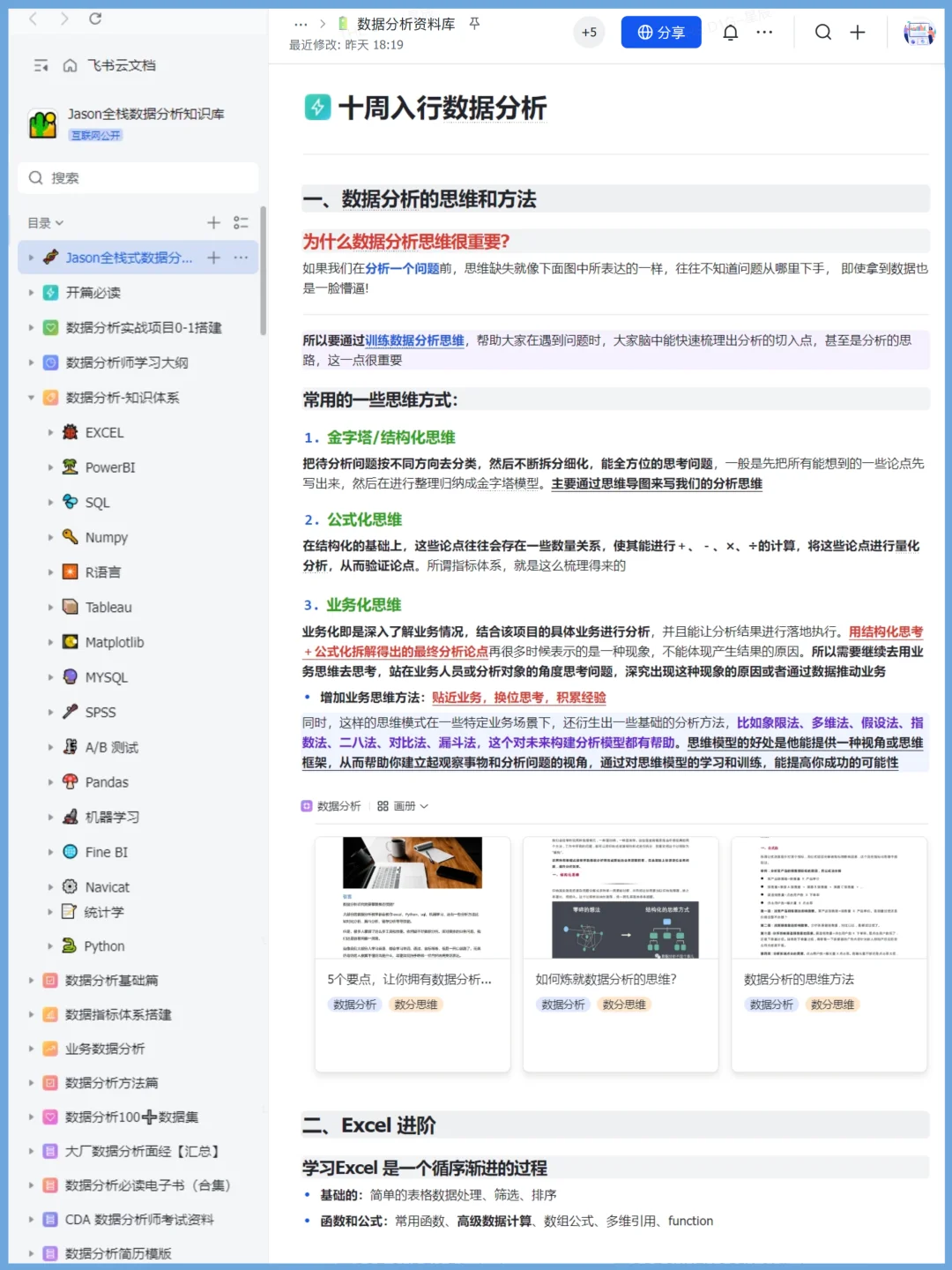Open the 统计学 page
Screen dimensions: 952x1270
104,912
